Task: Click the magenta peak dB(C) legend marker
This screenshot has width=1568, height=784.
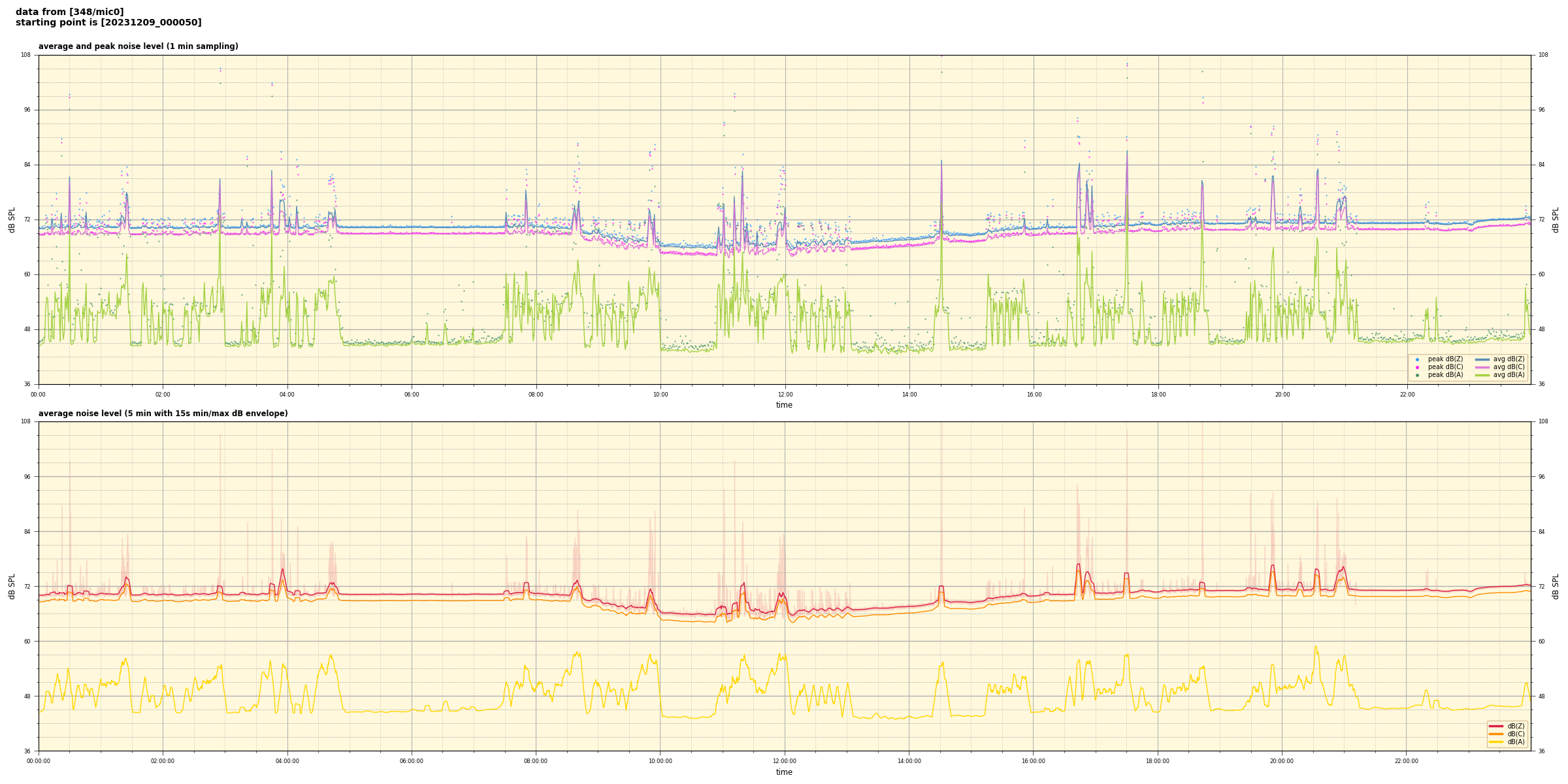Action: click(x=1417, y=367)
